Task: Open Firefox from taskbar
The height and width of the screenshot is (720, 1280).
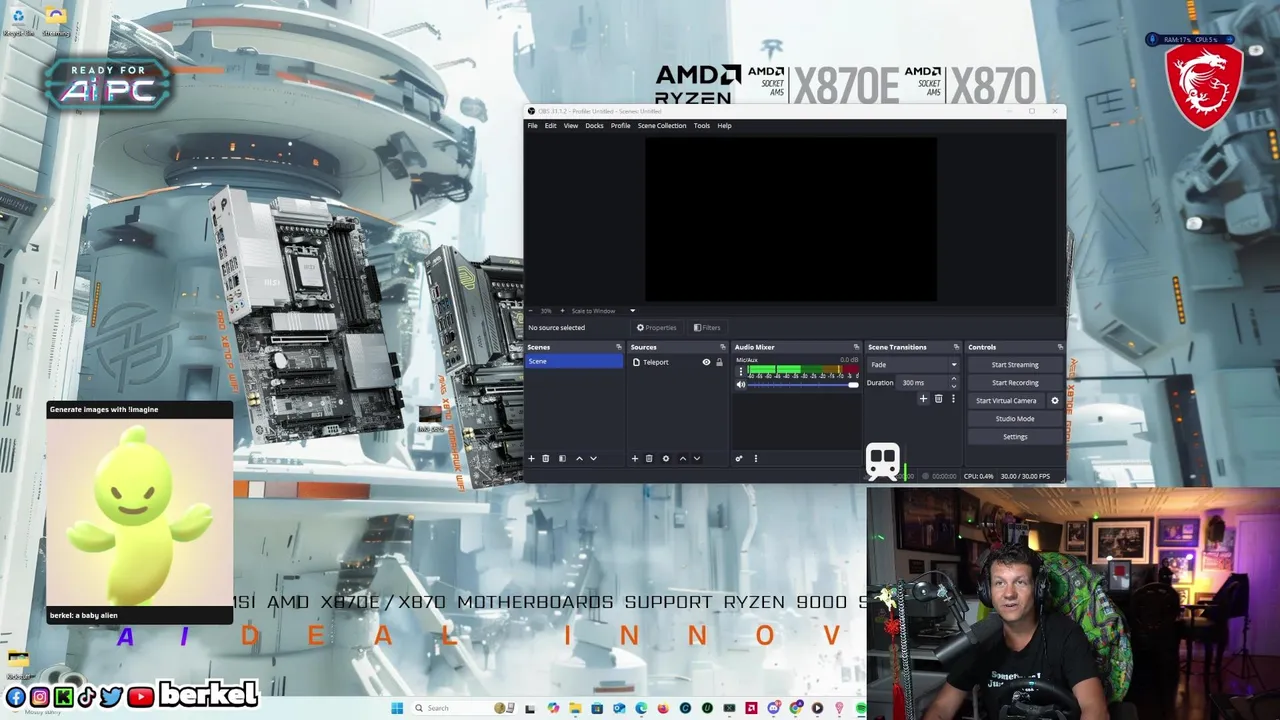Action: pos(663,708)
